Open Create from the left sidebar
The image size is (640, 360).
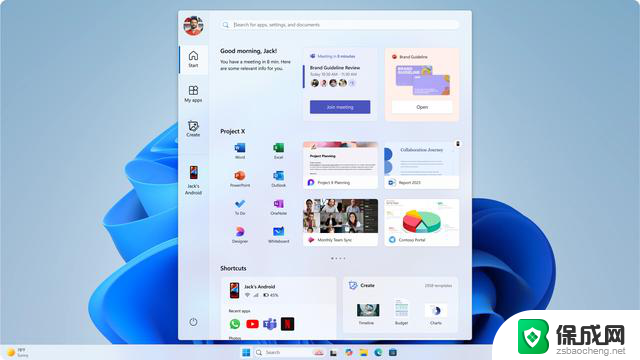pos(193,128)
